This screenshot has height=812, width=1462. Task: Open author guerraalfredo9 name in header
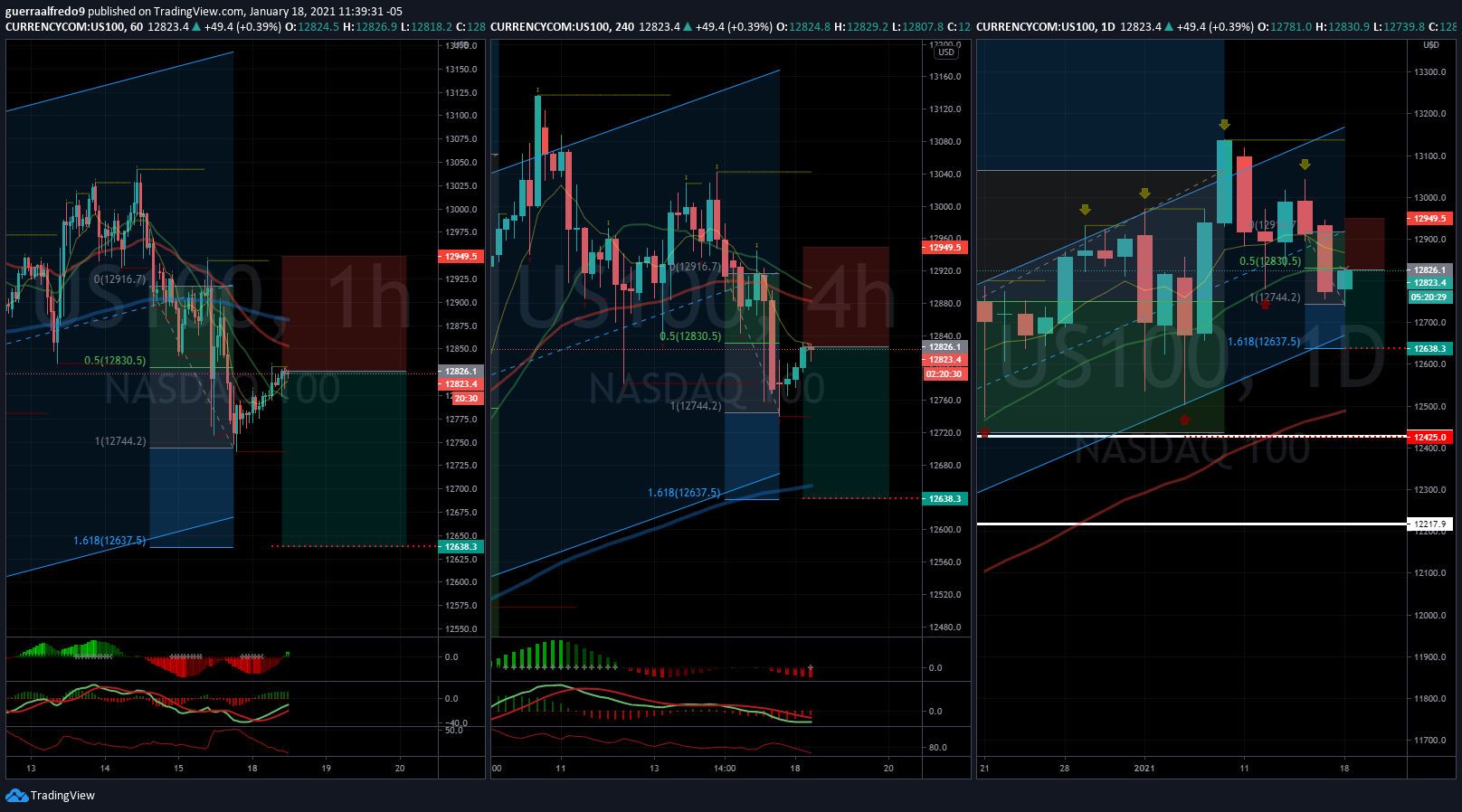pyautogui.click(x=45, y=11)
